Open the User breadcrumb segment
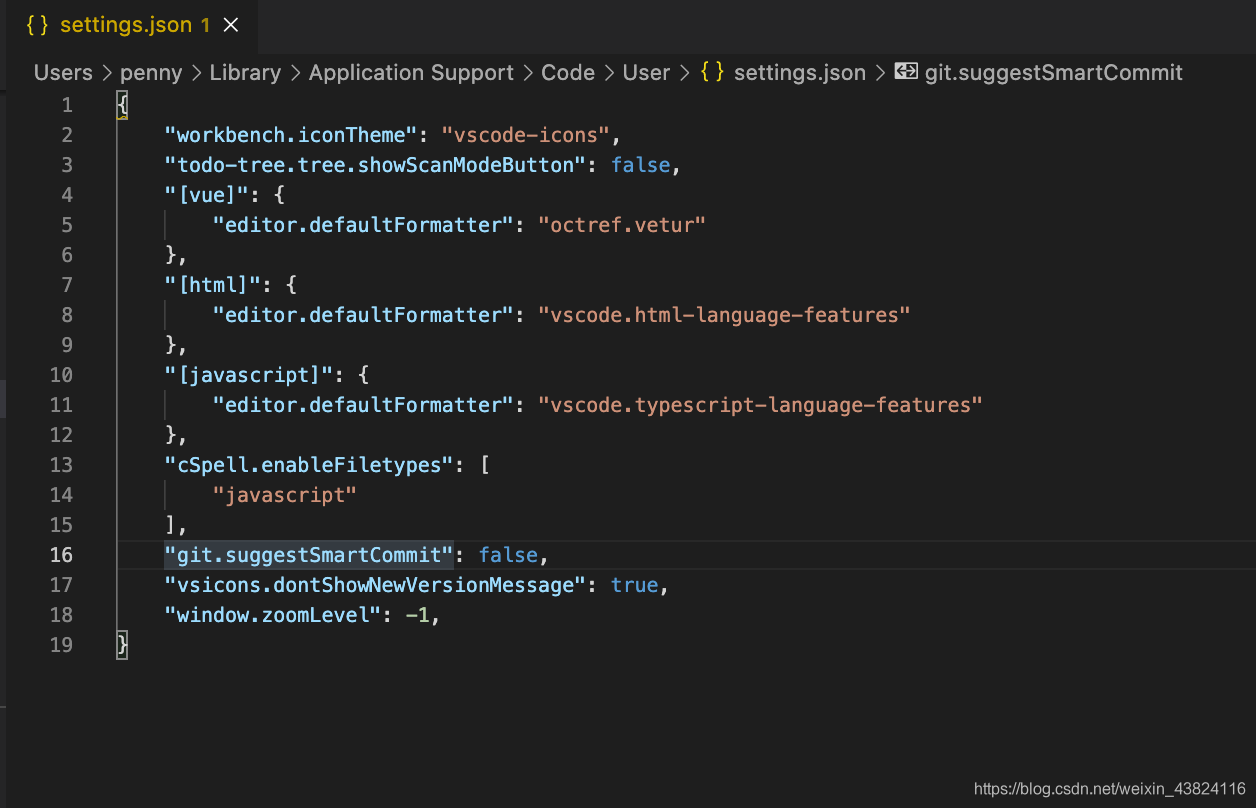Viewport: 1256px width, 808px height. [646, 73]
